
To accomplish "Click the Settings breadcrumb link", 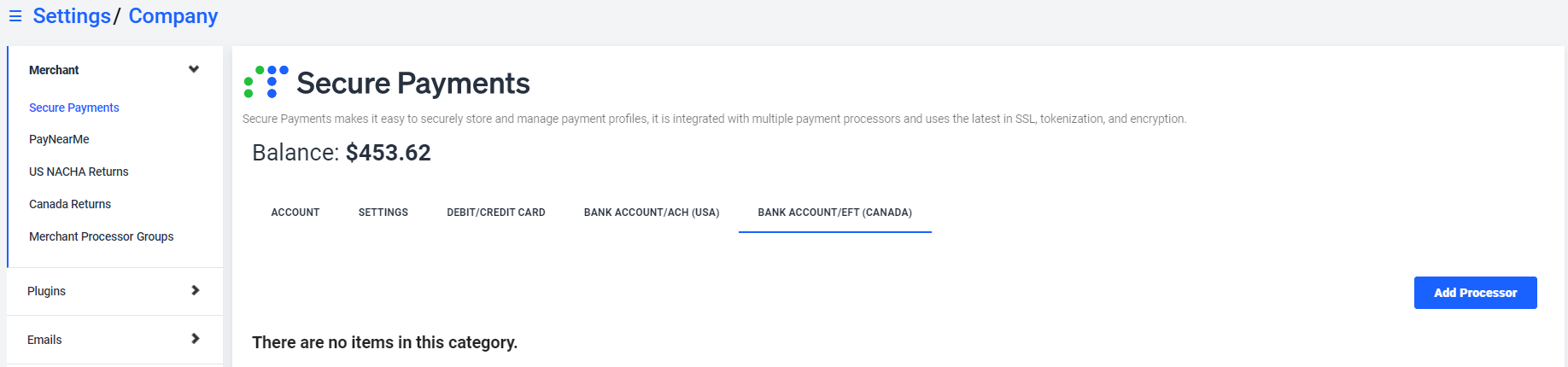I will pyautogui.click(x=72, y=16).
